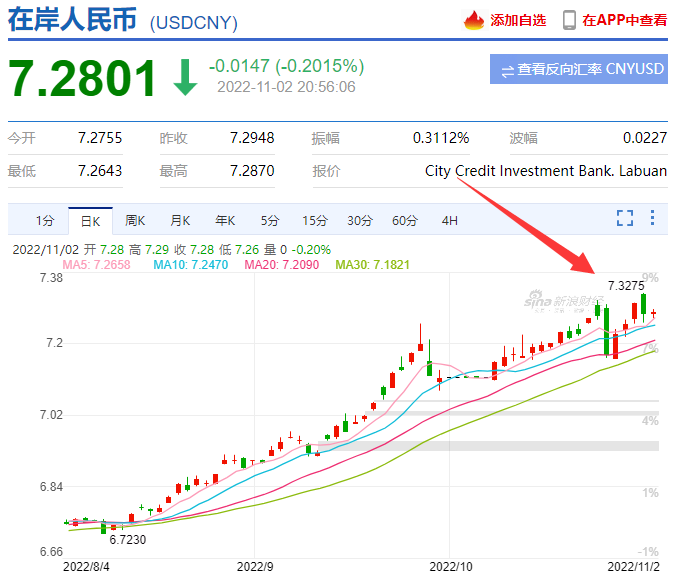679x573 pixels.
Task: Select the 日K daily candlestick tab
Action: tap(91, 220)
